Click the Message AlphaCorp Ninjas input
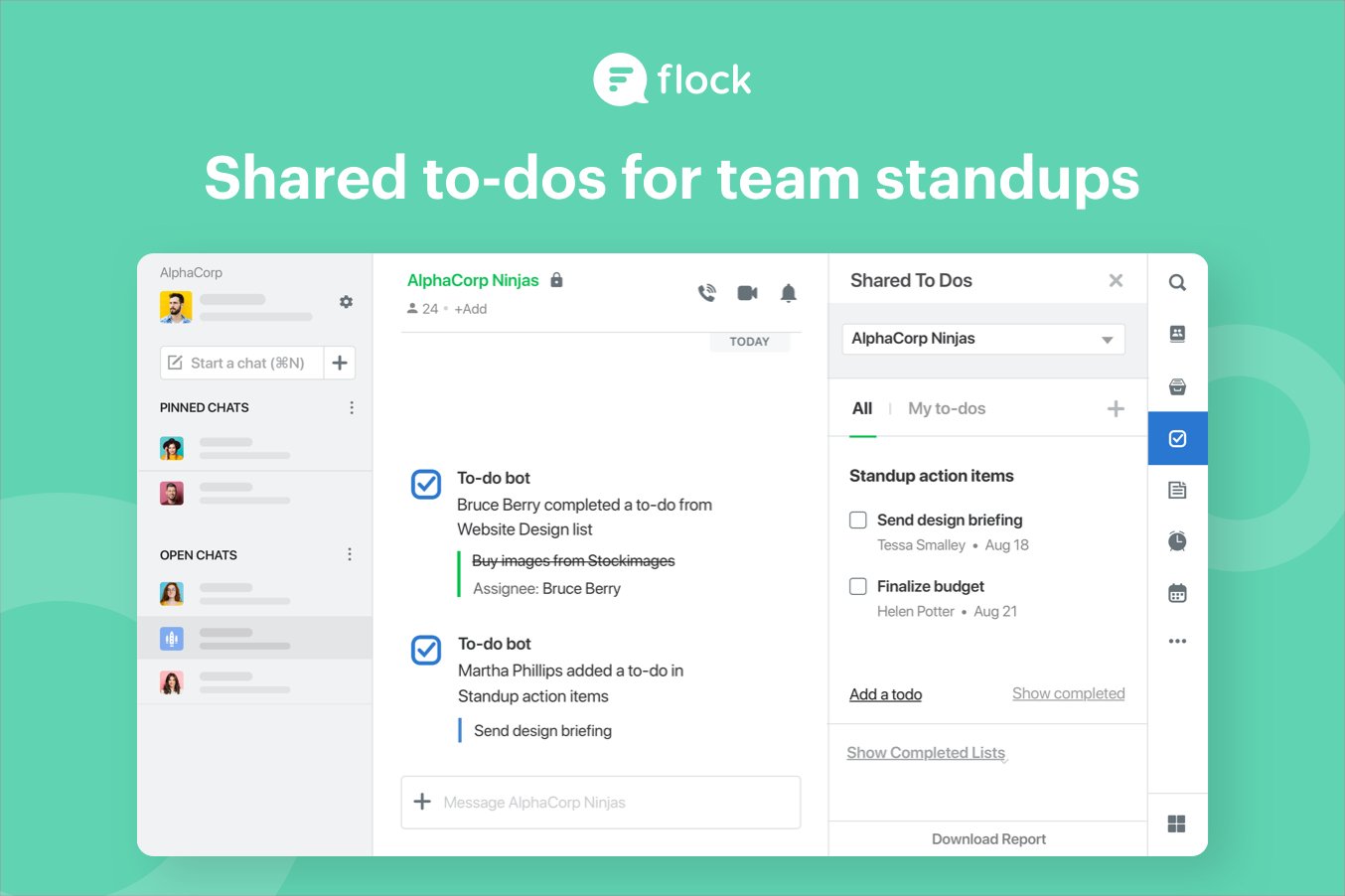This screenshot has width=1345, height=896. click(601, 803)
